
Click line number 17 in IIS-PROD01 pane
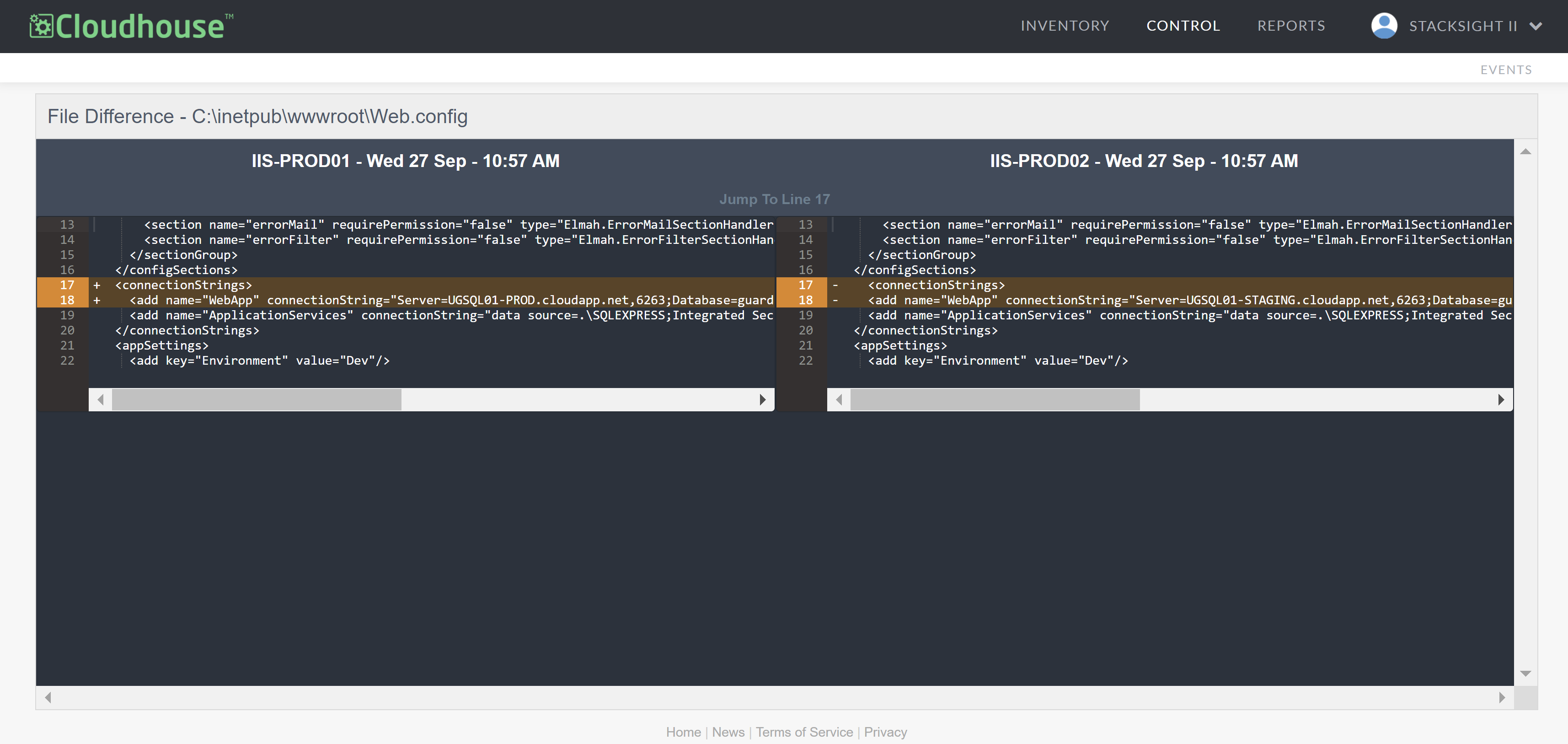[67, 285]
